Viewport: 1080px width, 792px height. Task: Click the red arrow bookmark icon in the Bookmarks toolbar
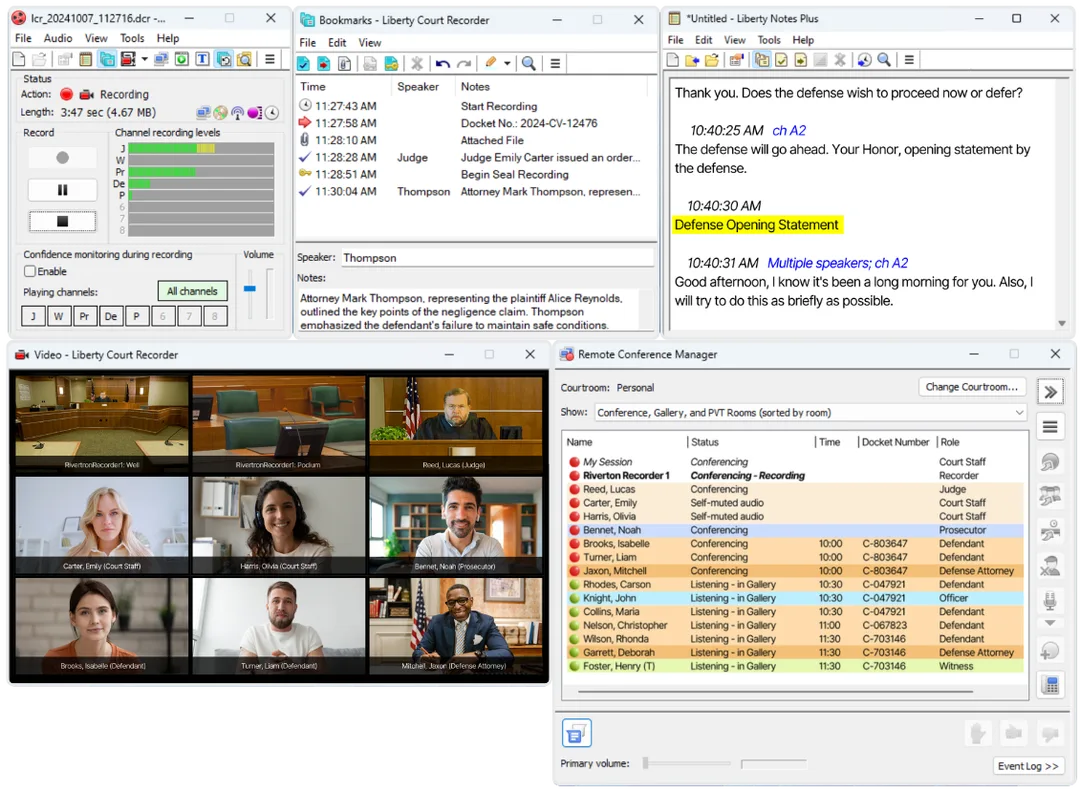click(324, 64)
